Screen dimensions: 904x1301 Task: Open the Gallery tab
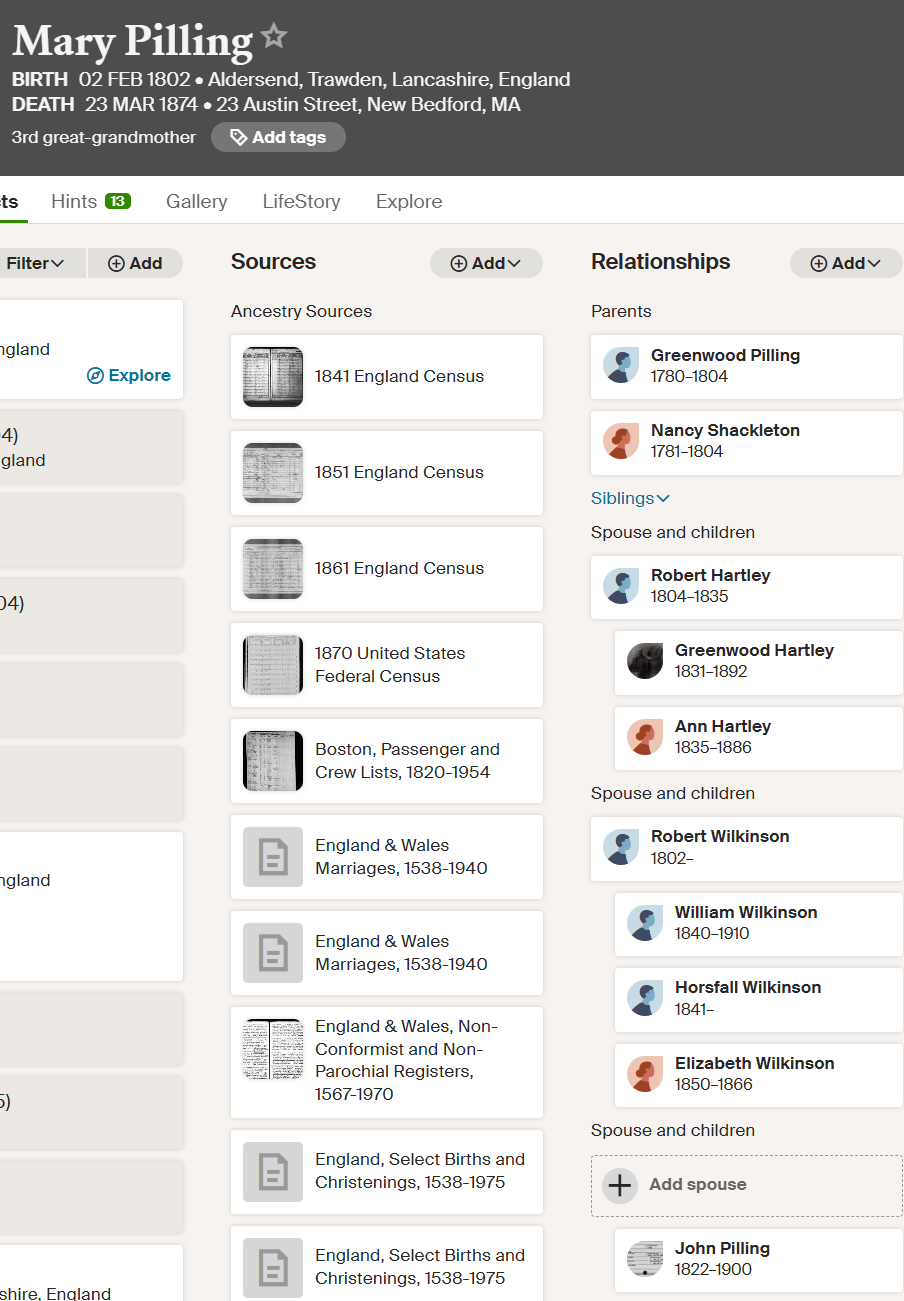point(196,201)
